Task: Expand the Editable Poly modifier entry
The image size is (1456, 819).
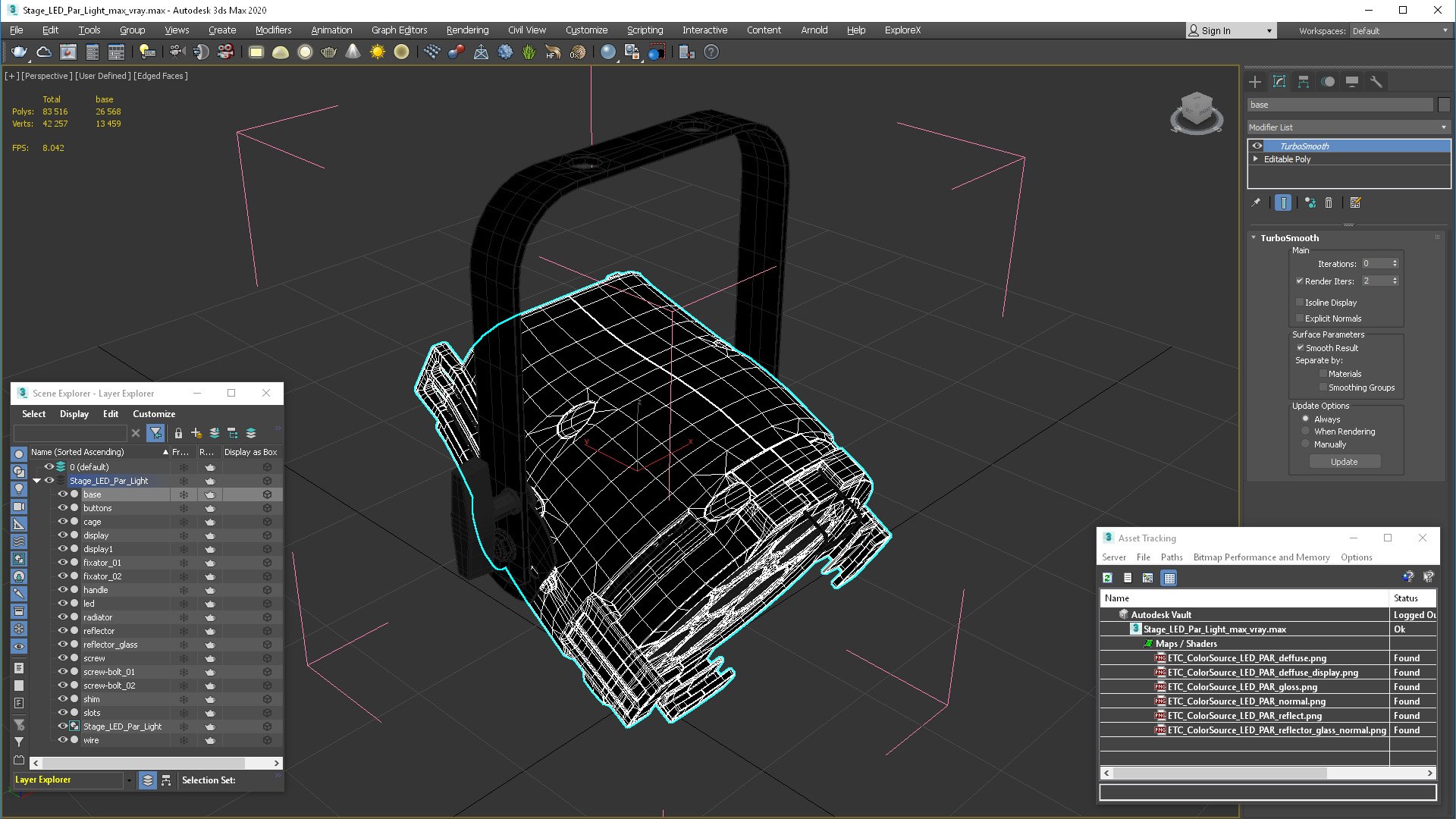Action: click(1256, 159)
